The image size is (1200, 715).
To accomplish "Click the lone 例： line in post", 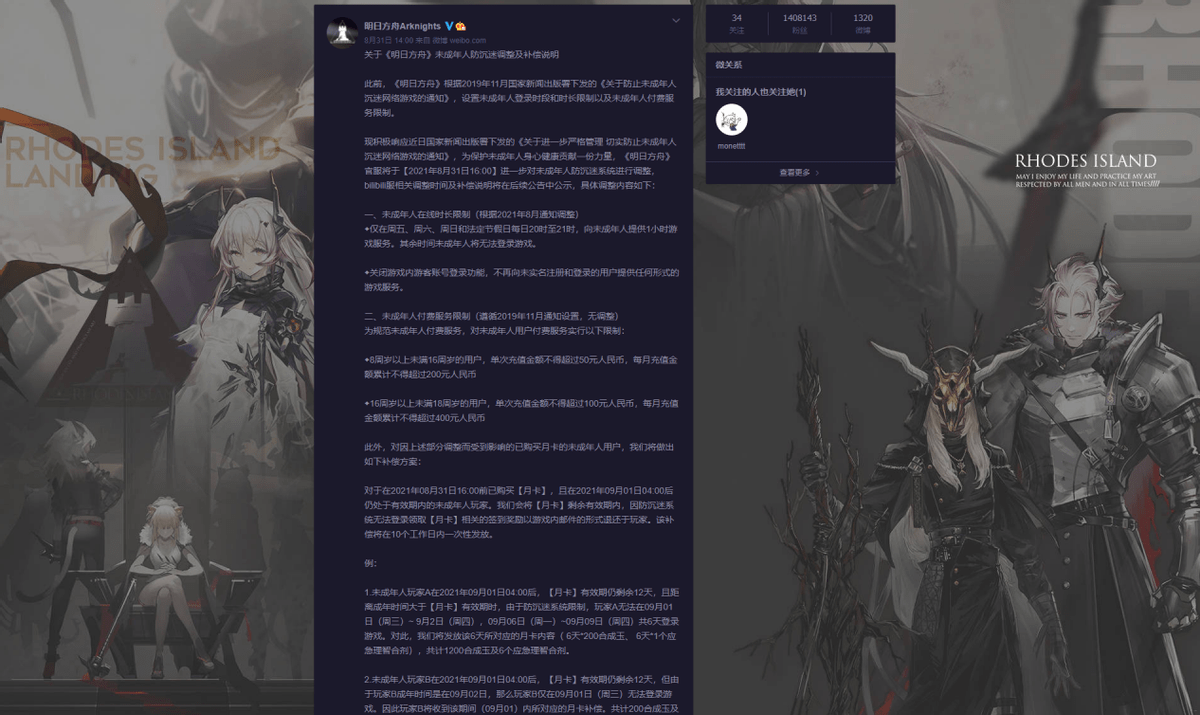I will [370, 564].
